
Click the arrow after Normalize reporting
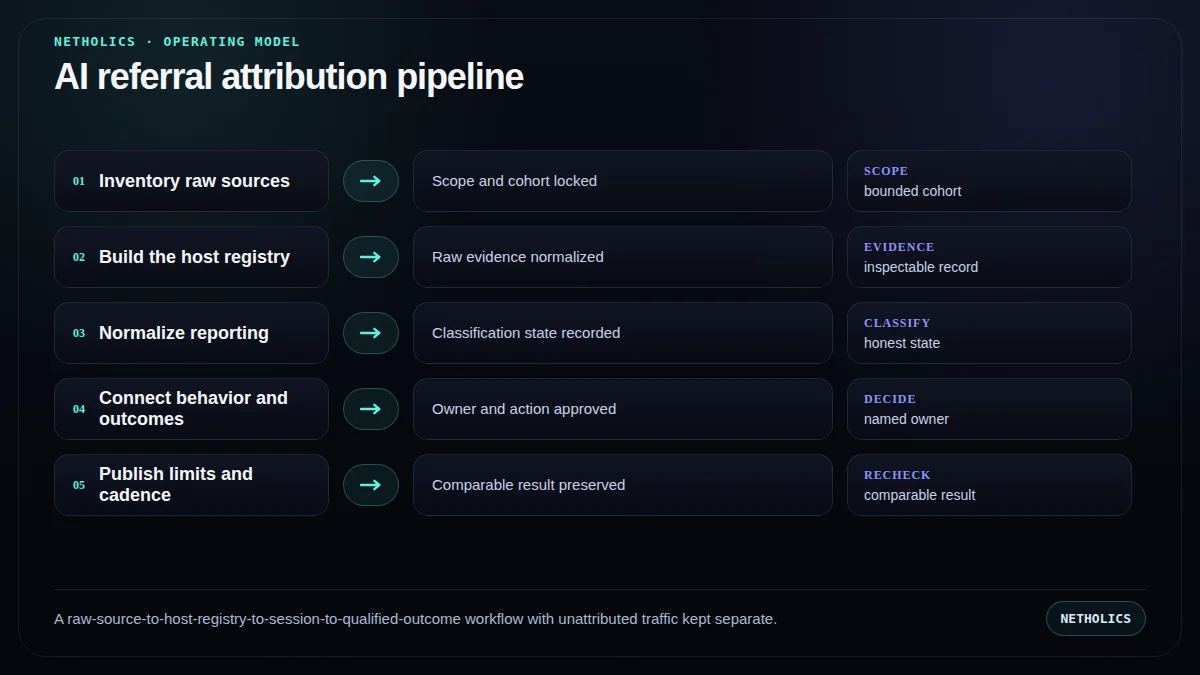point(371,333)
